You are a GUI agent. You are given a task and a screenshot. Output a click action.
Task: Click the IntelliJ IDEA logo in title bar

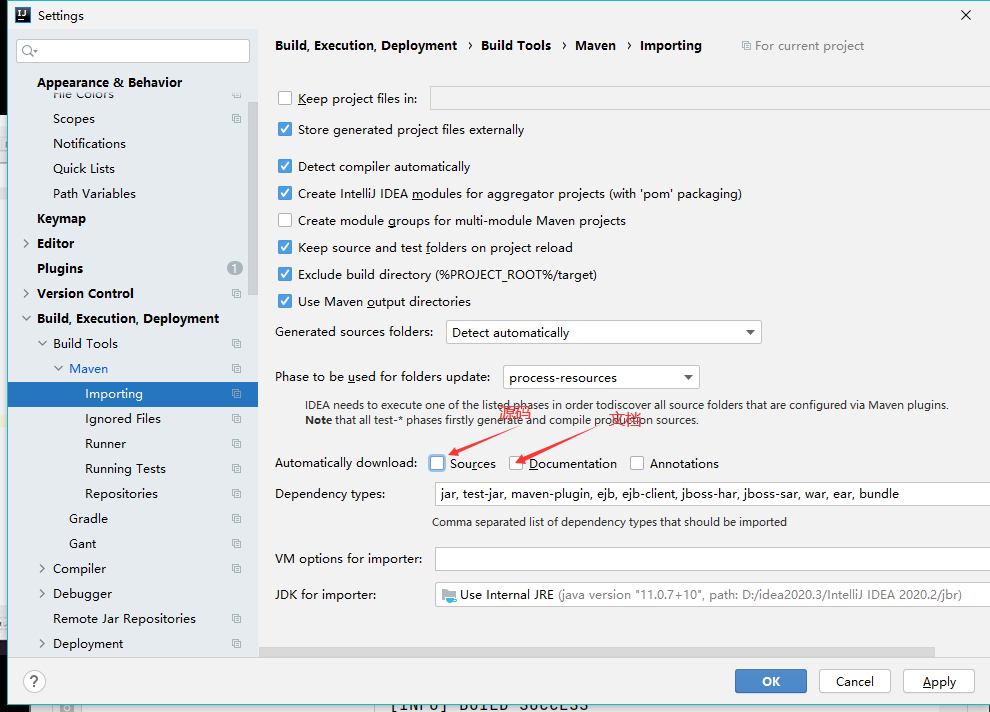click(x=23, y=15)
